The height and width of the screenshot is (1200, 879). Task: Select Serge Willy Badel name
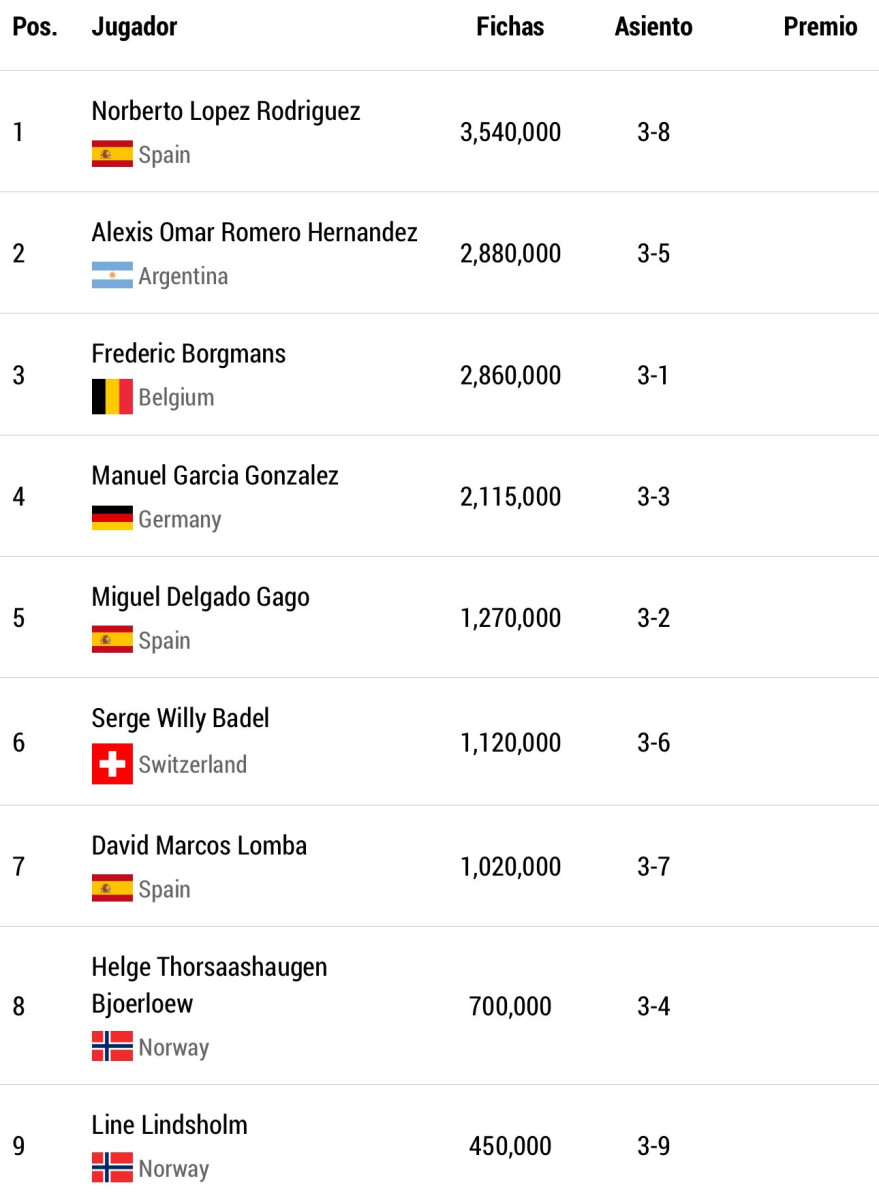point(181,718)
